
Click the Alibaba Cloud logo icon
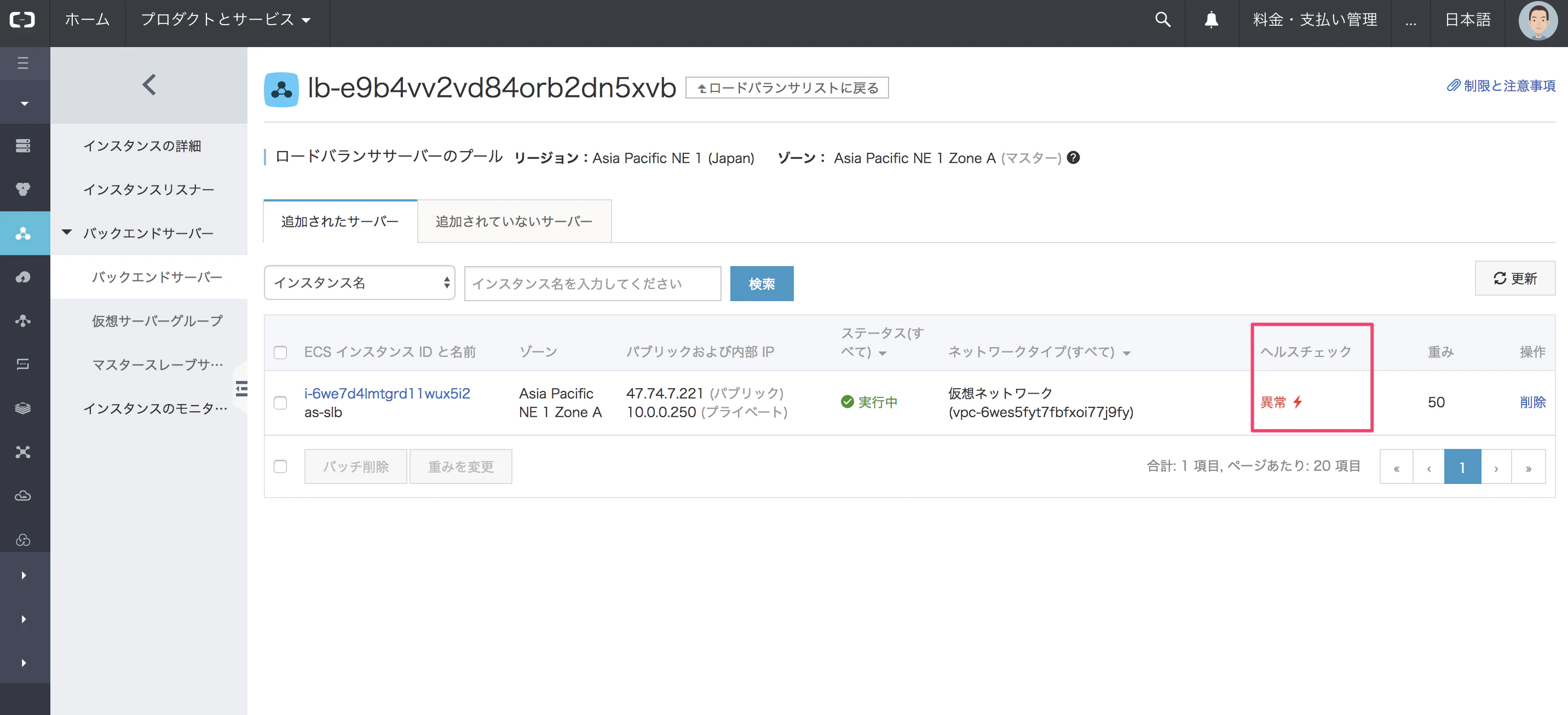(22, 20)
